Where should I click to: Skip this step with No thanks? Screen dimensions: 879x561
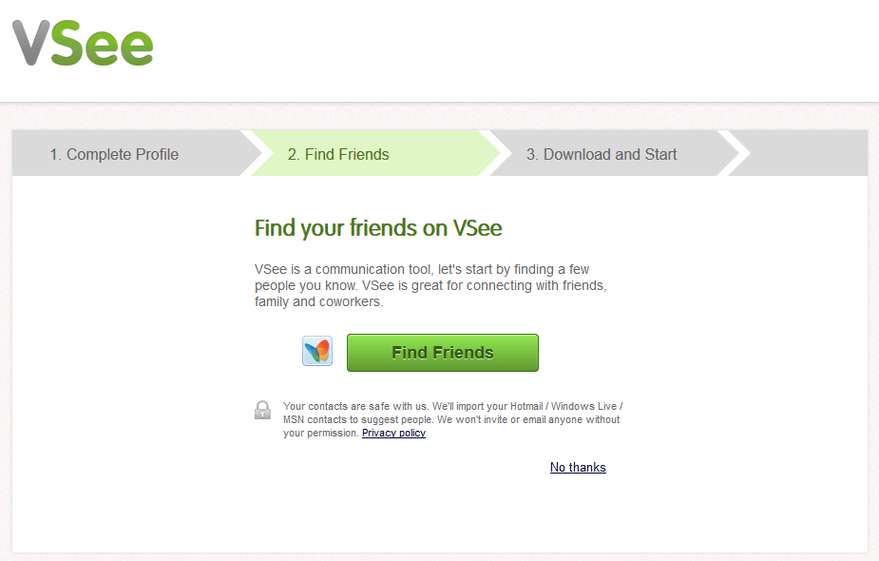pos(577,467)
